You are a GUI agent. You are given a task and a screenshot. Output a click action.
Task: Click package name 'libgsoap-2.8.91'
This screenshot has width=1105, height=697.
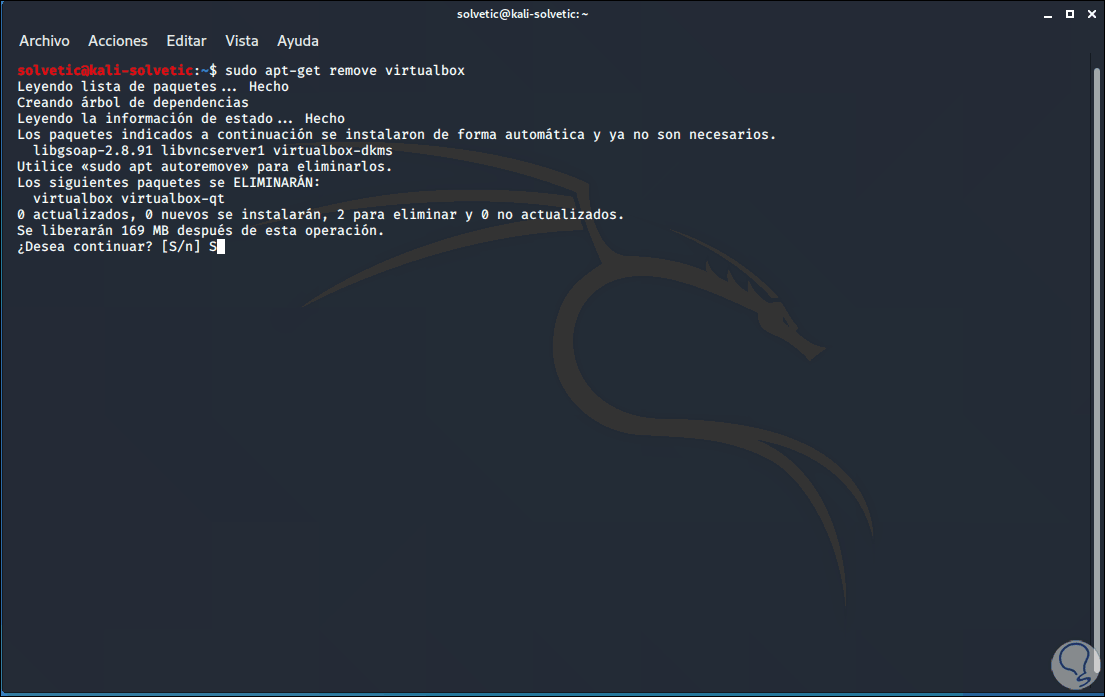(92, 151)
